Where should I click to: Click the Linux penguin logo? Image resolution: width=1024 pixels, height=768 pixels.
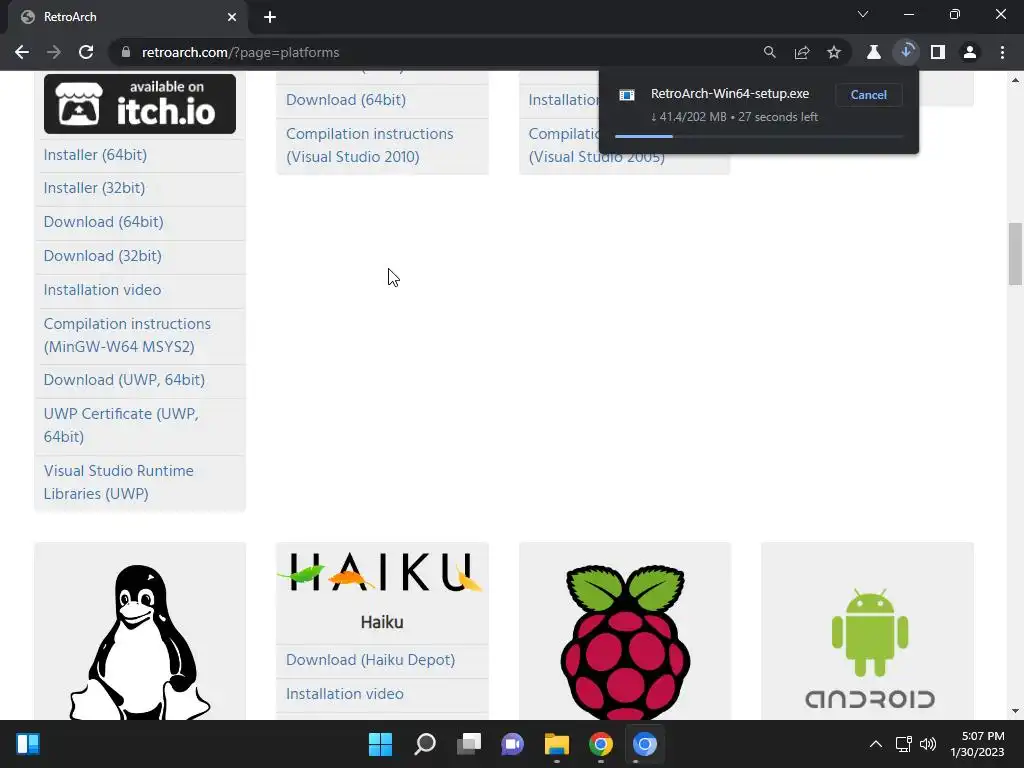pyautogui.click(x=140, y=643)
